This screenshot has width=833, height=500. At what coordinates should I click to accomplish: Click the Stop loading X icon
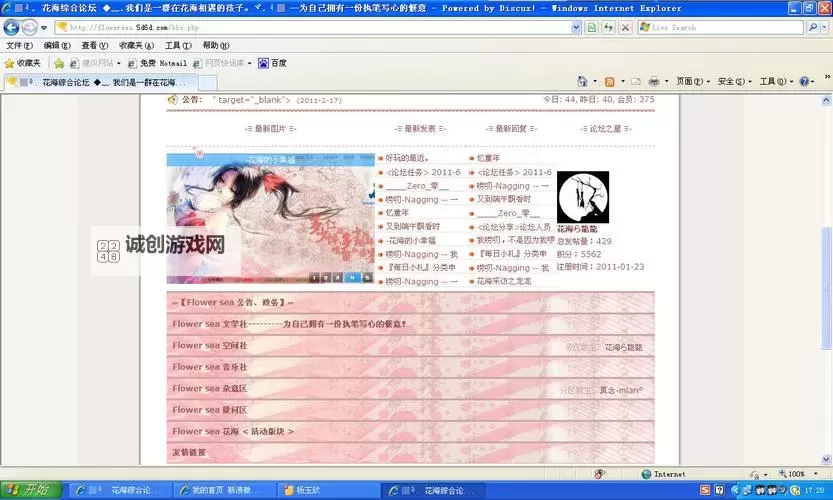[625, 27]
